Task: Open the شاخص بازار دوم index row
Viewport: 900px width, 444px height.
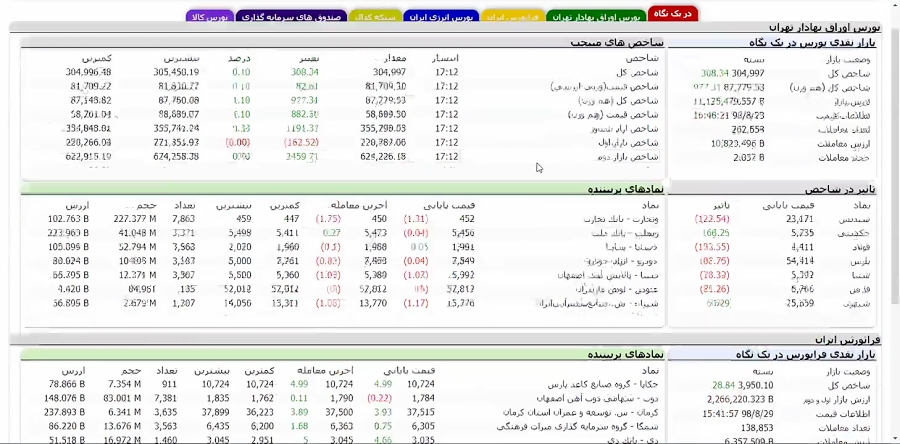Action: [630, 157]
